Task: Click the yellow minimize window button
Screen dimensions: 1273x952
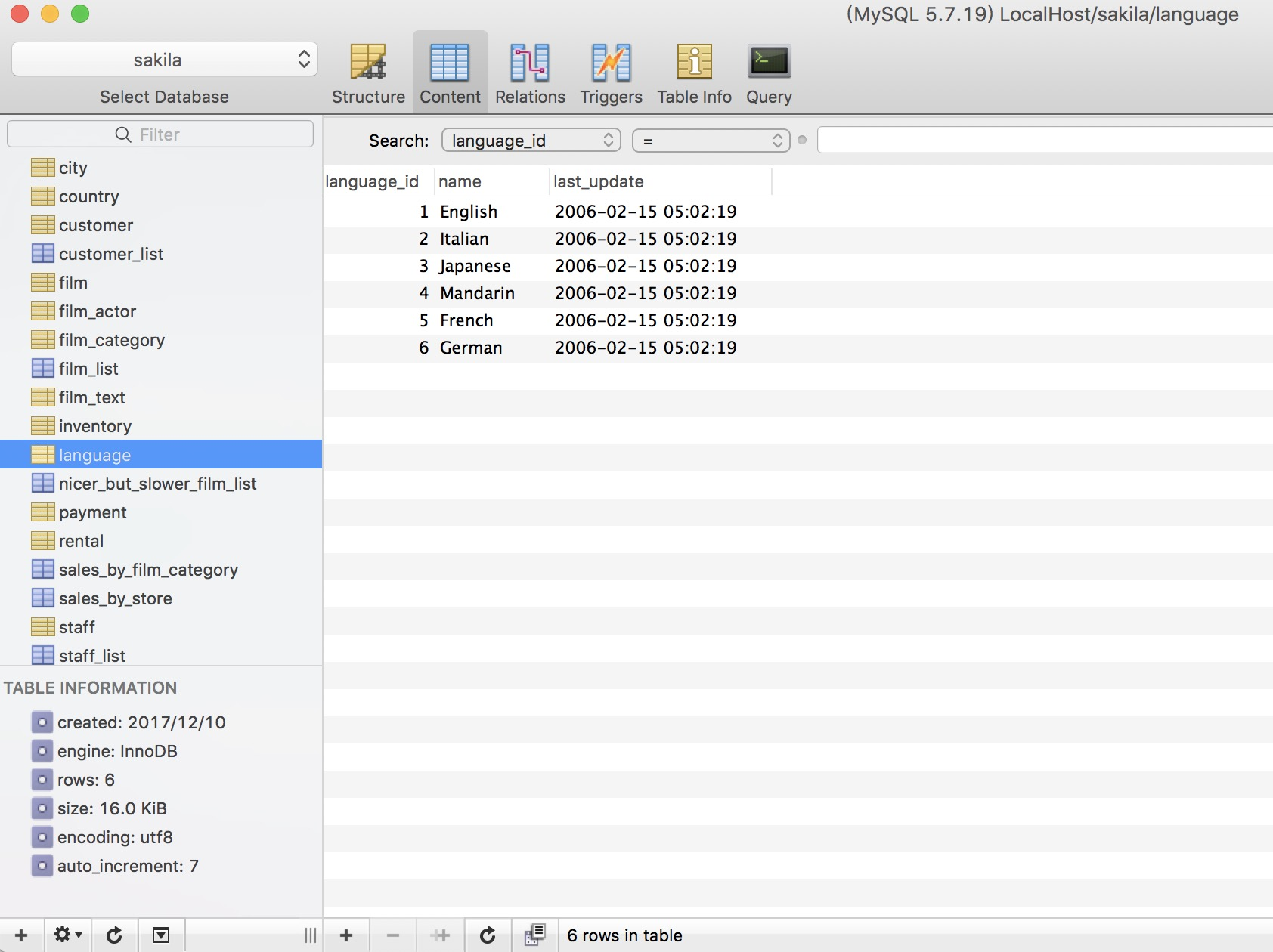Action: [x=50, y=14]
